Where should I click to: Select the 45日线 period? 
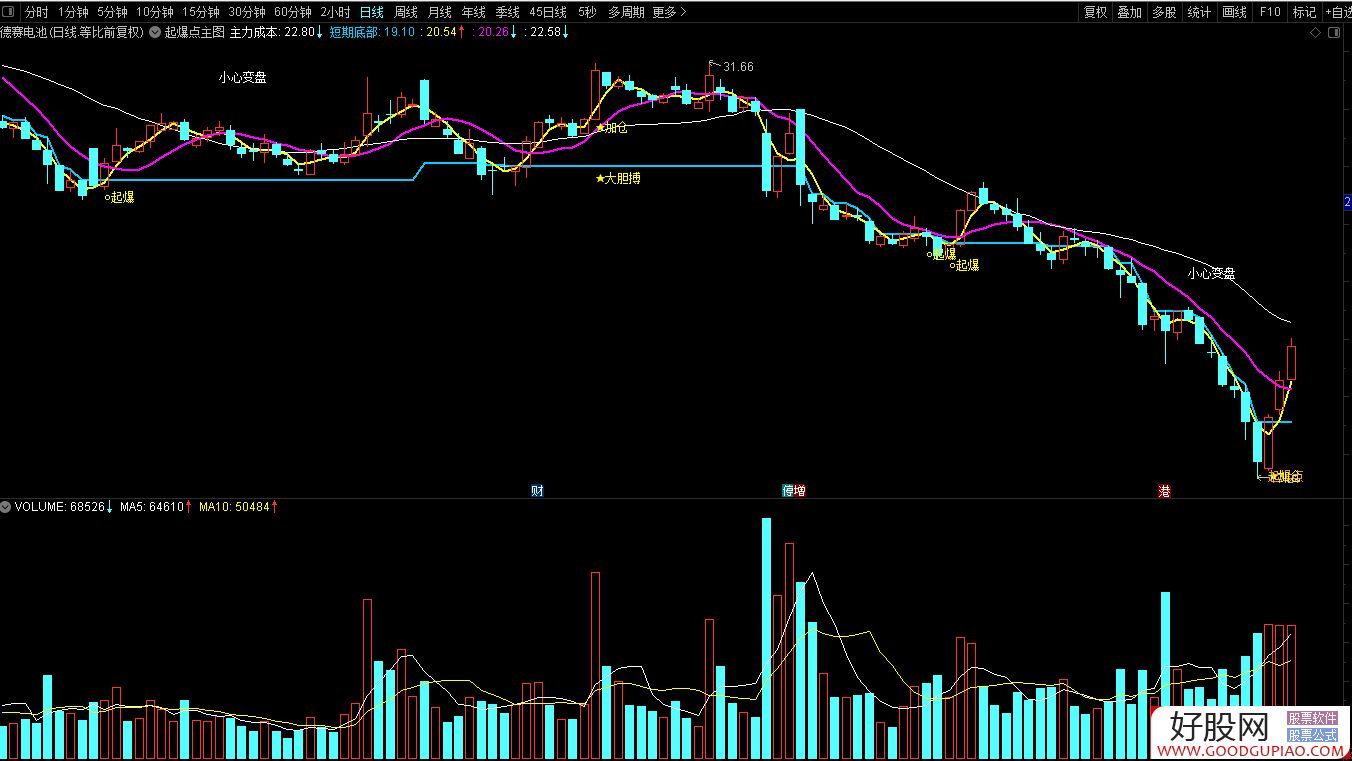[548, 12]
